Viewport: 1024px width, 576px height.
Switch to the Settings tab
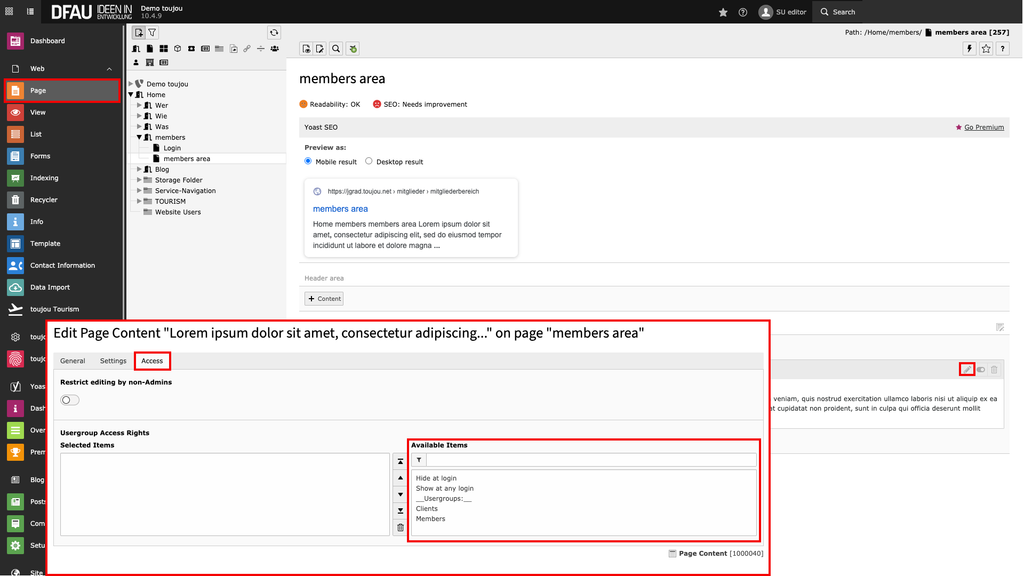click(113, 361)
